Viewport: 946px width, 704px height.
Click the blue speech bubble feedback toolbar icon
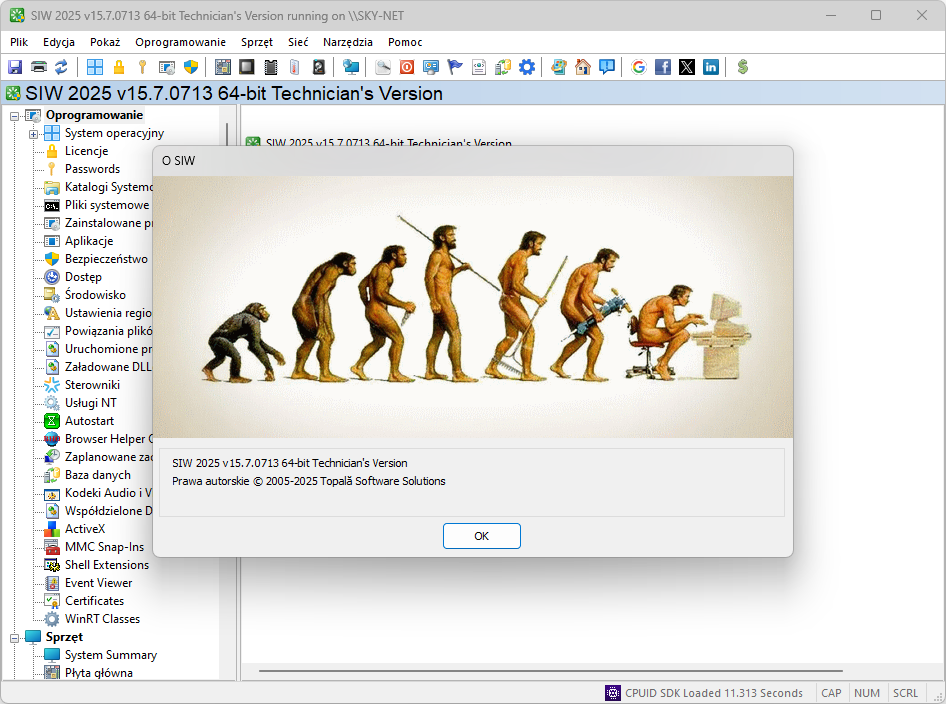coord(607,67)
